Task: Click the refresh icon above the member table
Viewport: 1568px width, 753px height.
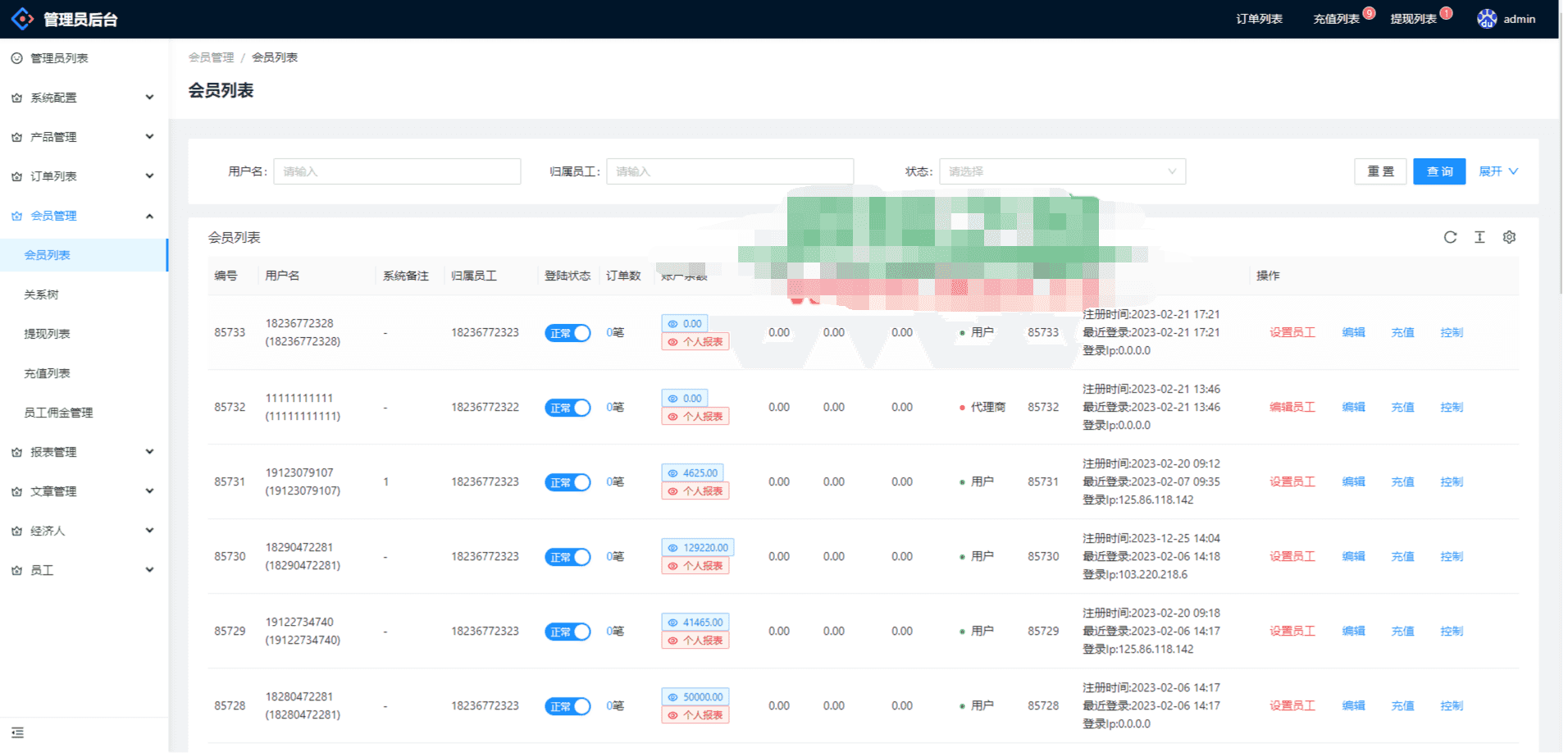Action: pyautogui.click(x=1450, y=237)
